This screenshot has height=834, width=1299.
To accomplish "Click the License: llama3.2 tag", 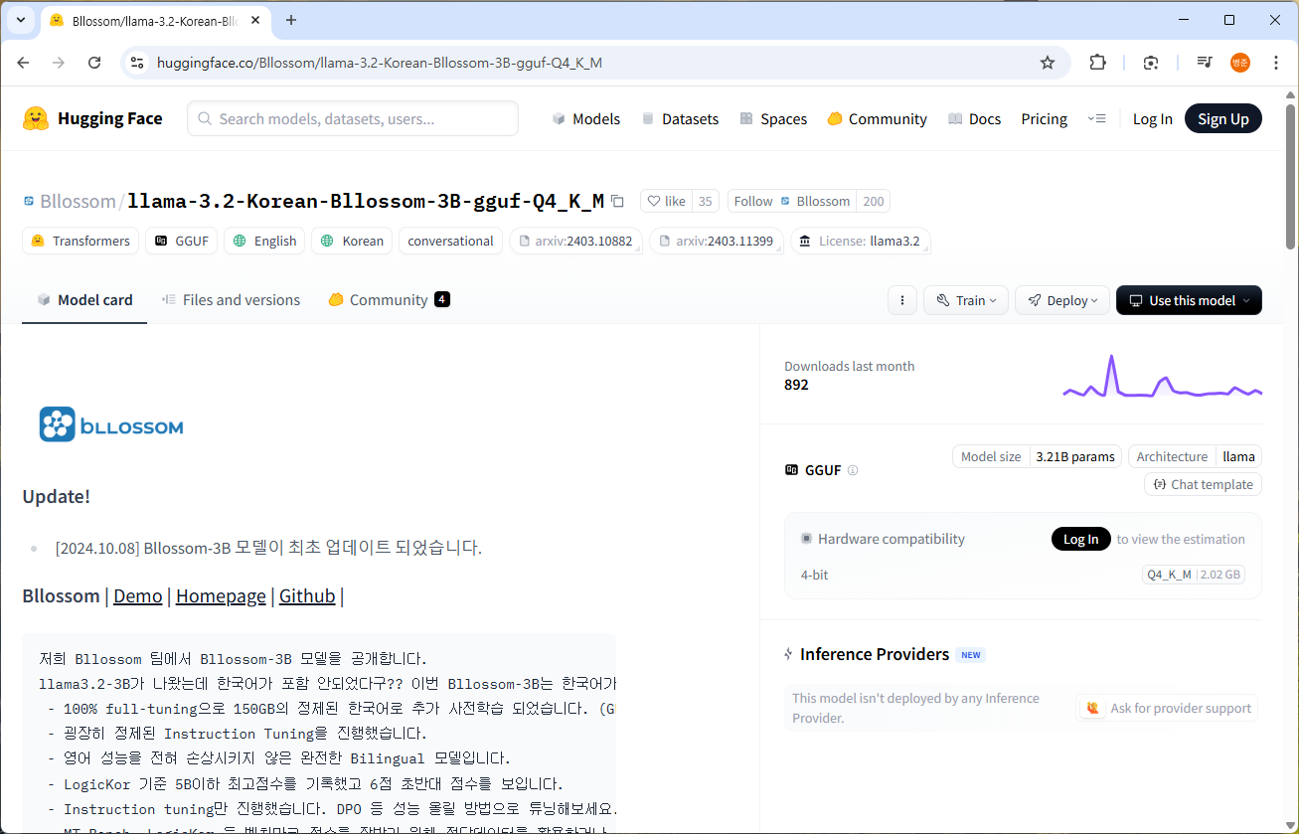I will (860, 241).
